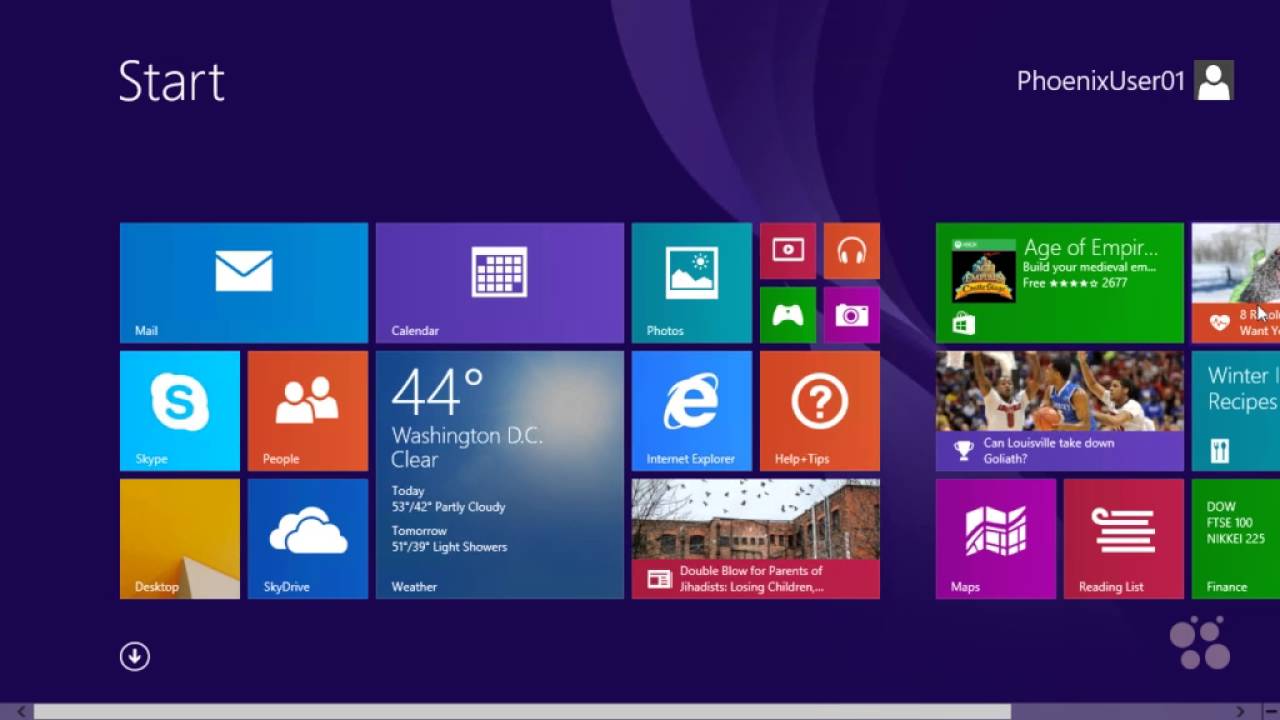Open the Reading List tile
1280x720 pixels.
1124,539
